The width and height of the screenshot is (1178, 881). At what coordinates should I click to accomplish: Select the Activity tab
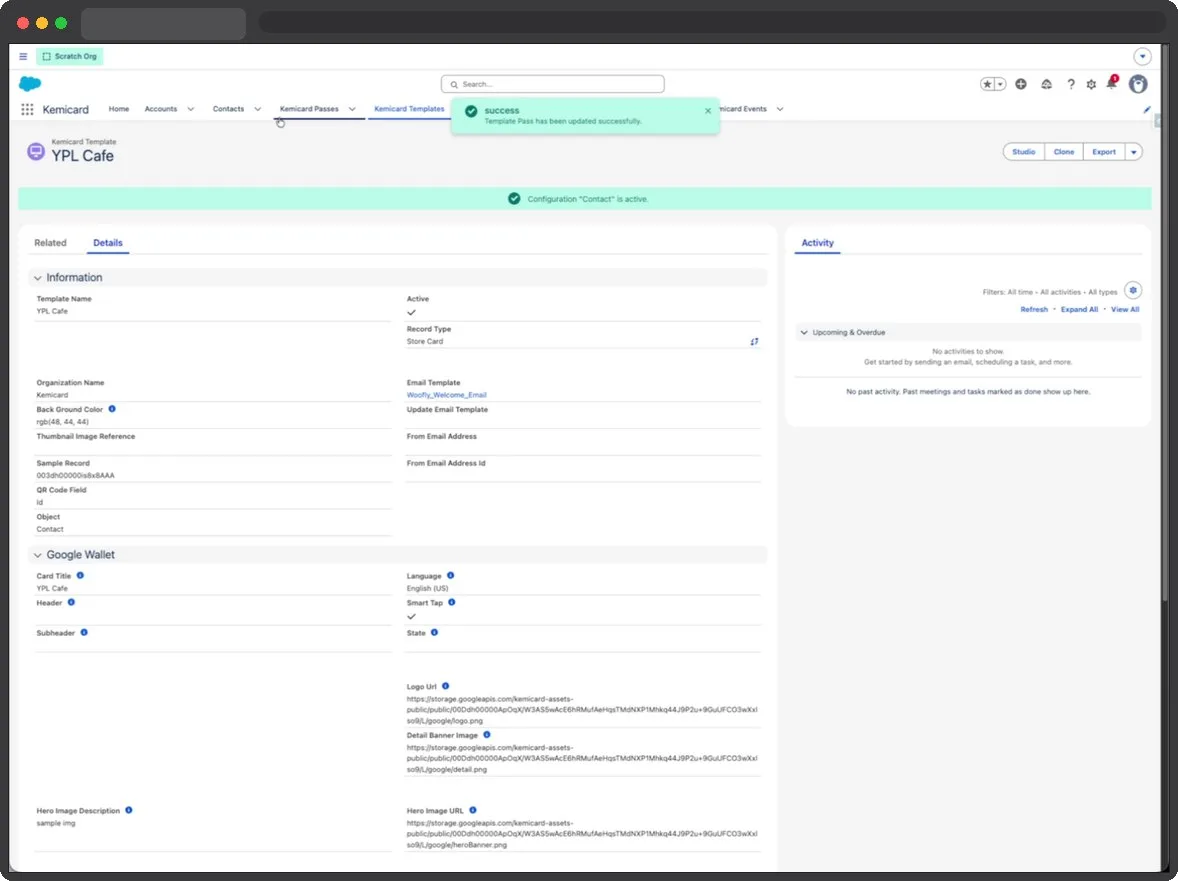[817, 243]
